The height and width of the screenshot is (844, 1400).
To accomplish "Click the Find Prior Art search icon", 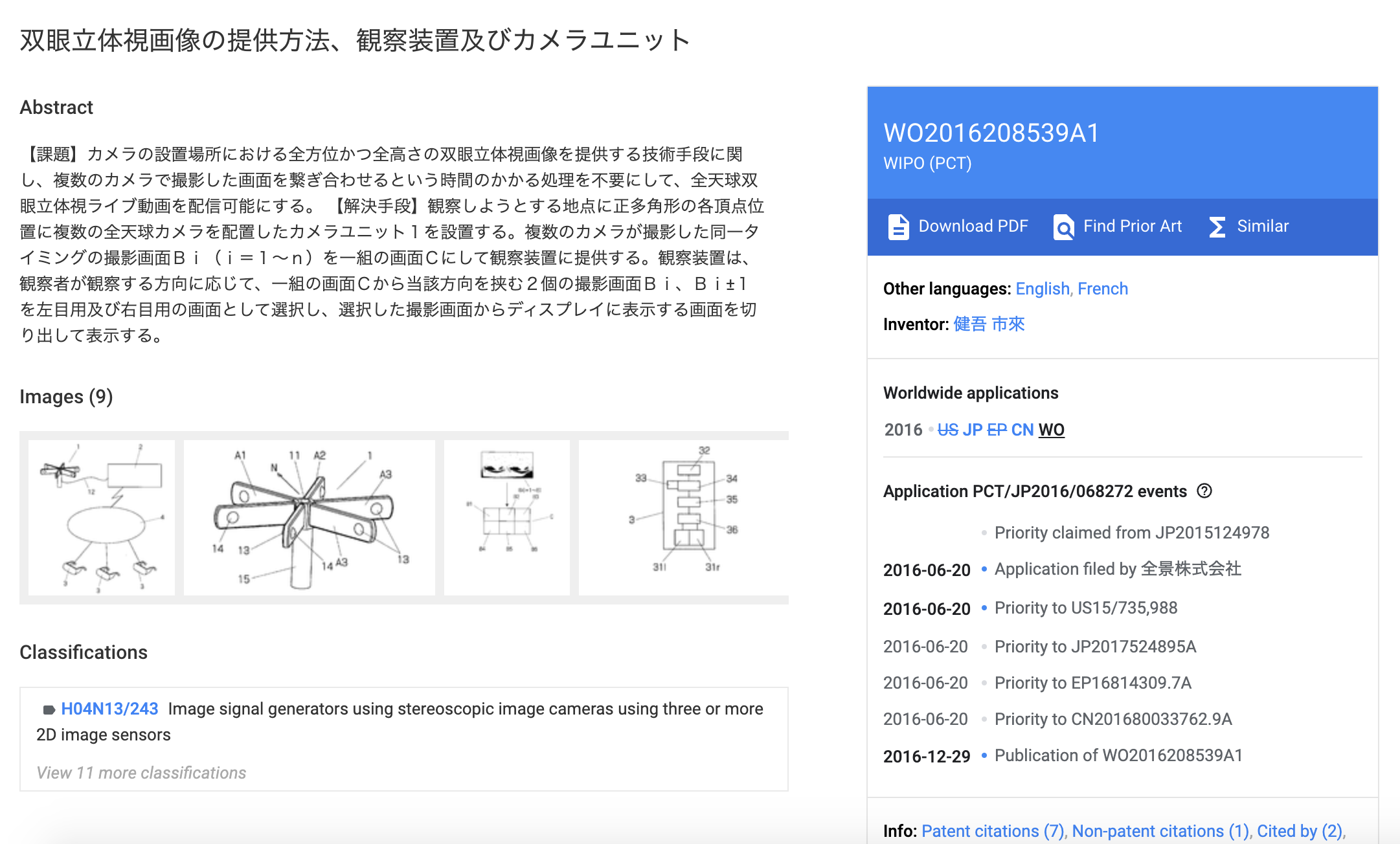I will (x=1063, y=227).
